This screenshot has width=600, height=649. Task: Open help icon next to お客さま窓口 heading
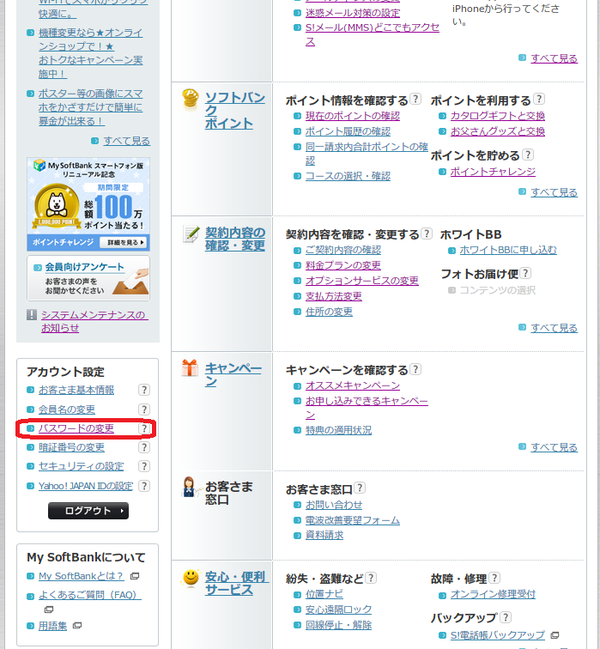pyautogui.click(x=360, y=488)
